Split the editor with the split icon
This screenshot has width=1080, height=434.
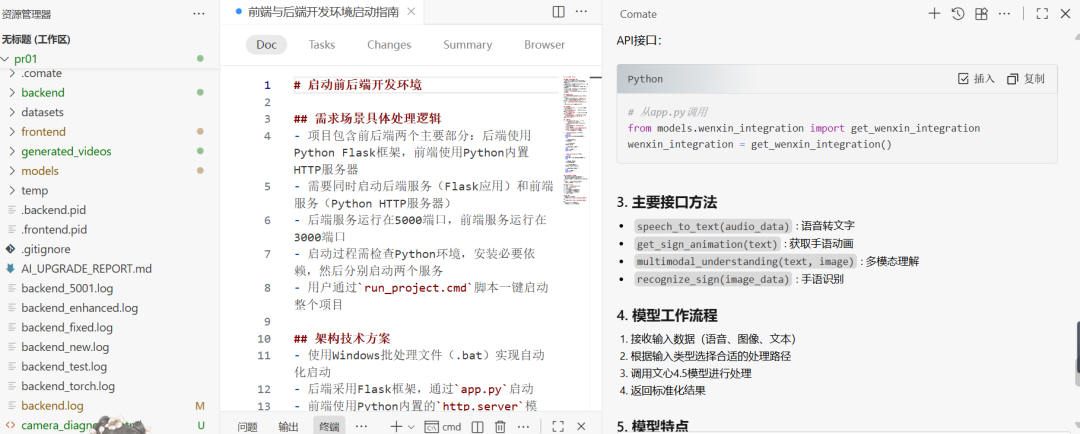coord(559,12)
